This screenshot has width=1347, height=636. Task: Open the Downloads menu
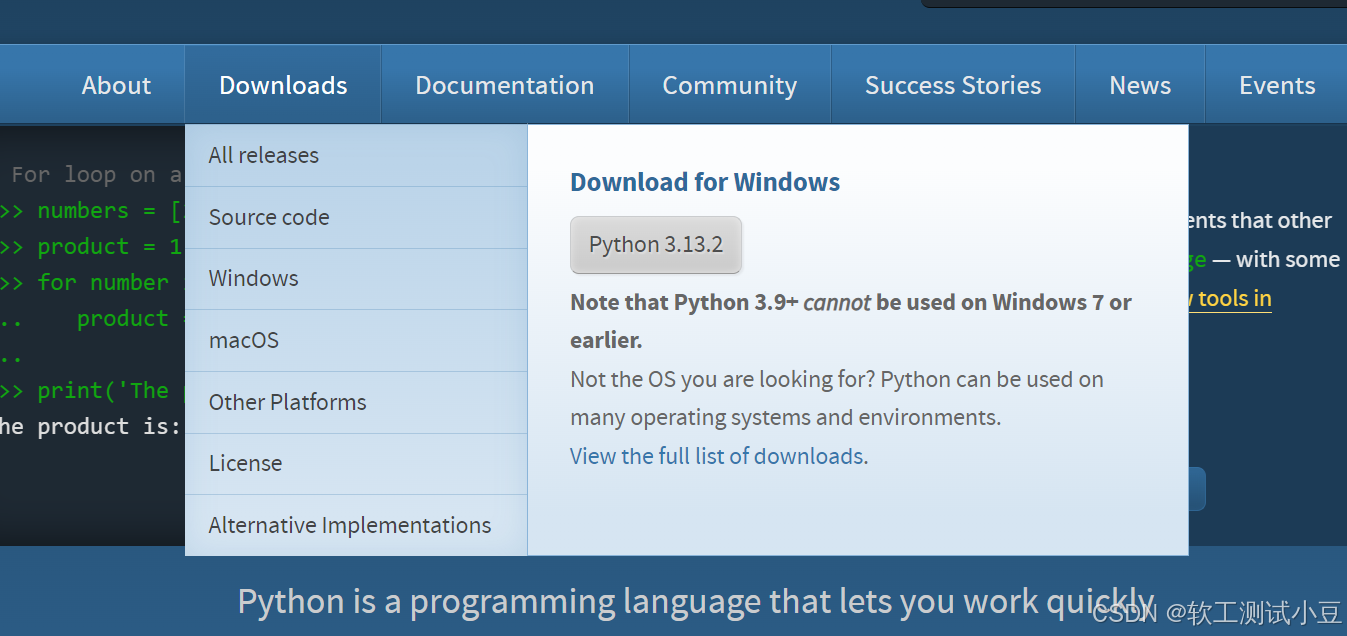click(283, 85)
